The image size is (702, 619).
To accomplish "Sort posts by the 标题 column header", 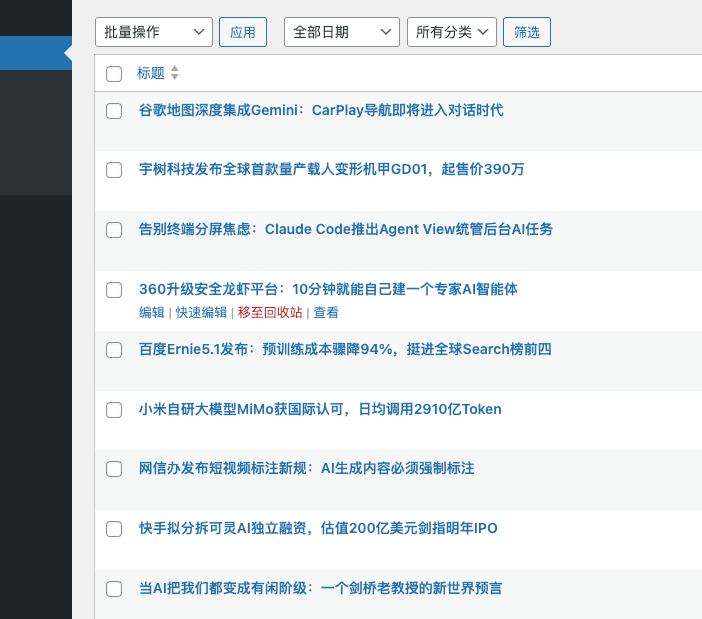I will click(x=151, y=73).
